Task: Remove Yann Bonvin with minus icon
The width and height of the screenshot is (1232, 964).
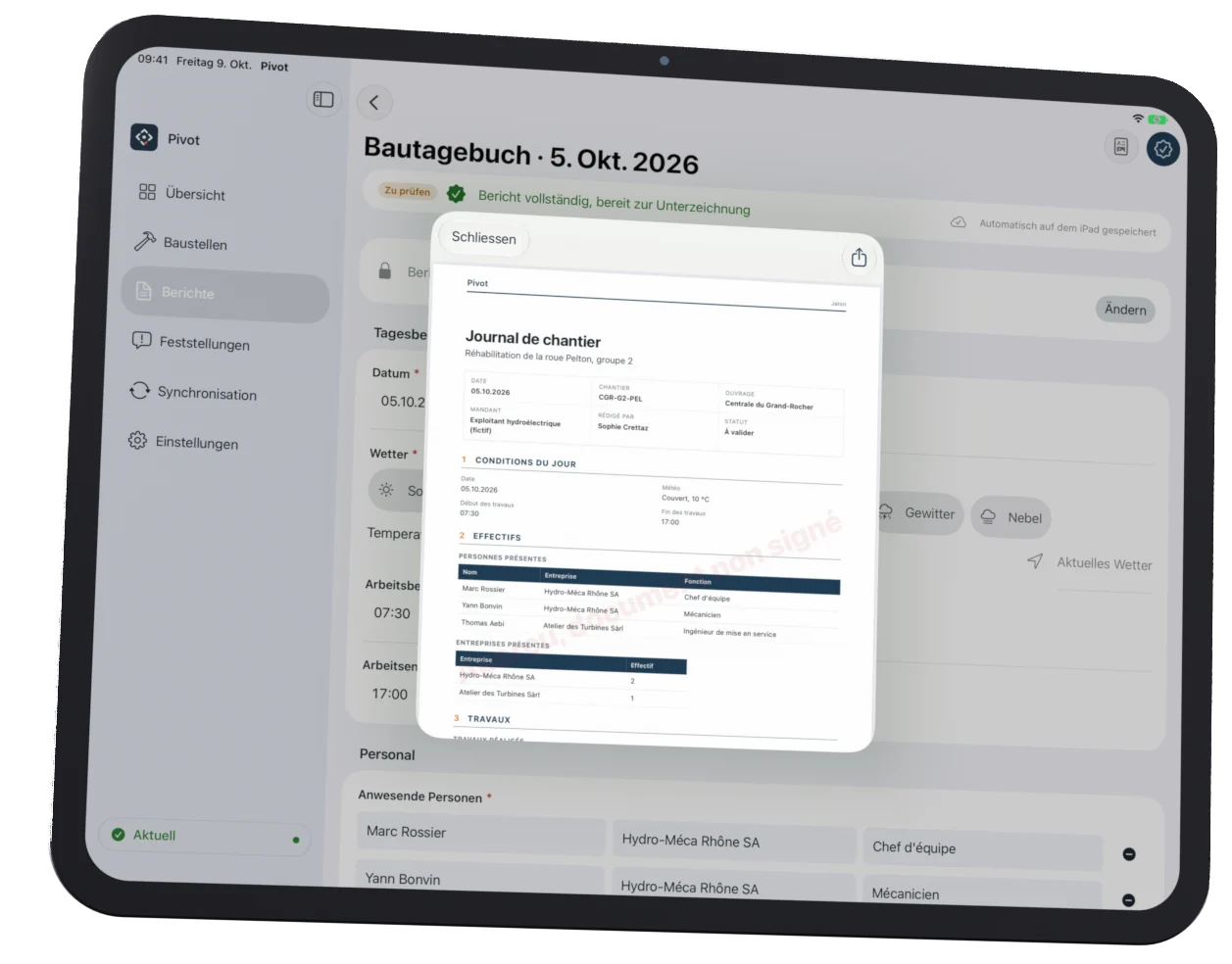Action: 1128,899
